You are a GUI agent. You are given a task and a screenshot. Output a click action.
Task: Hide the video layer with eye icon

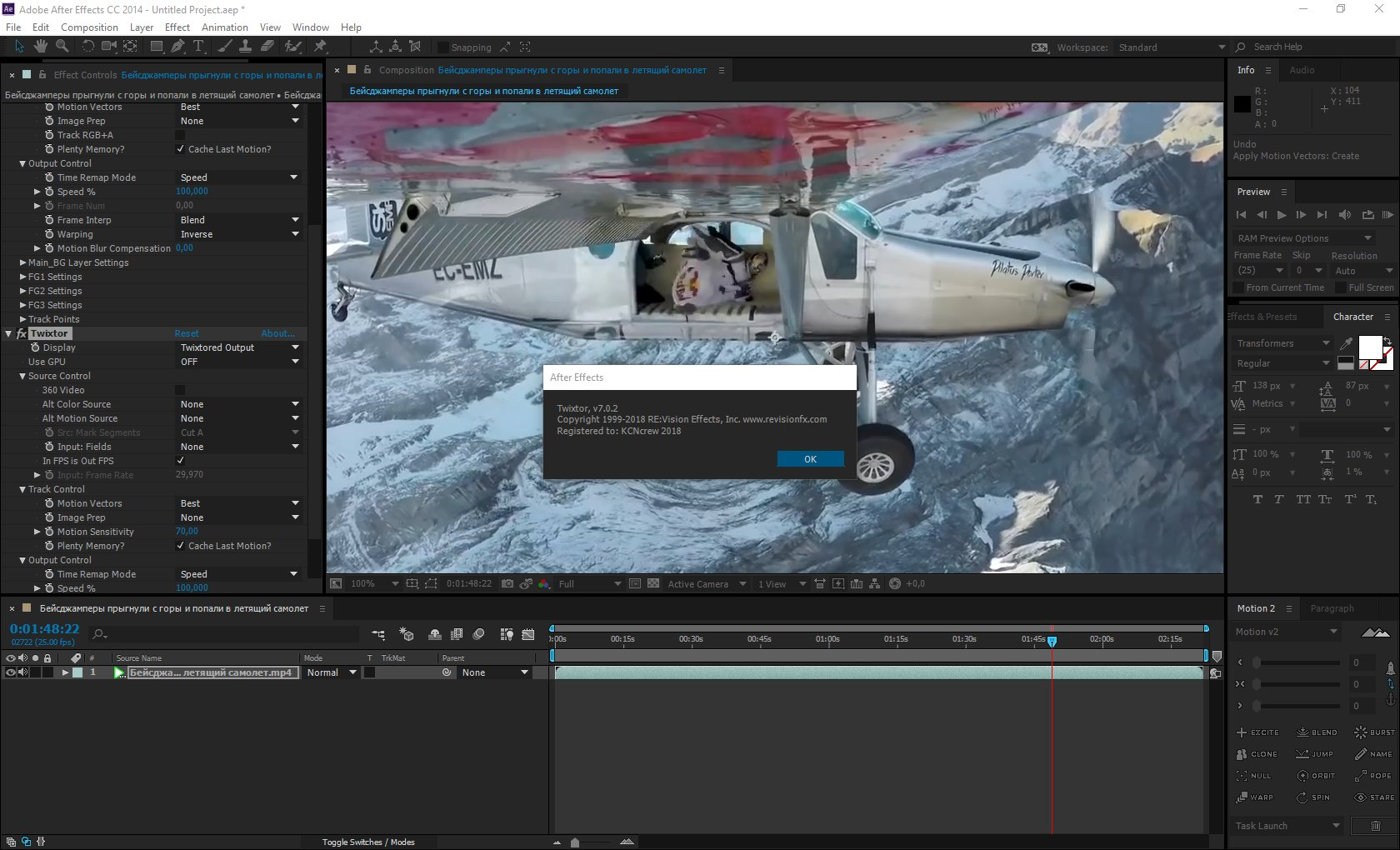coord(10,672)
